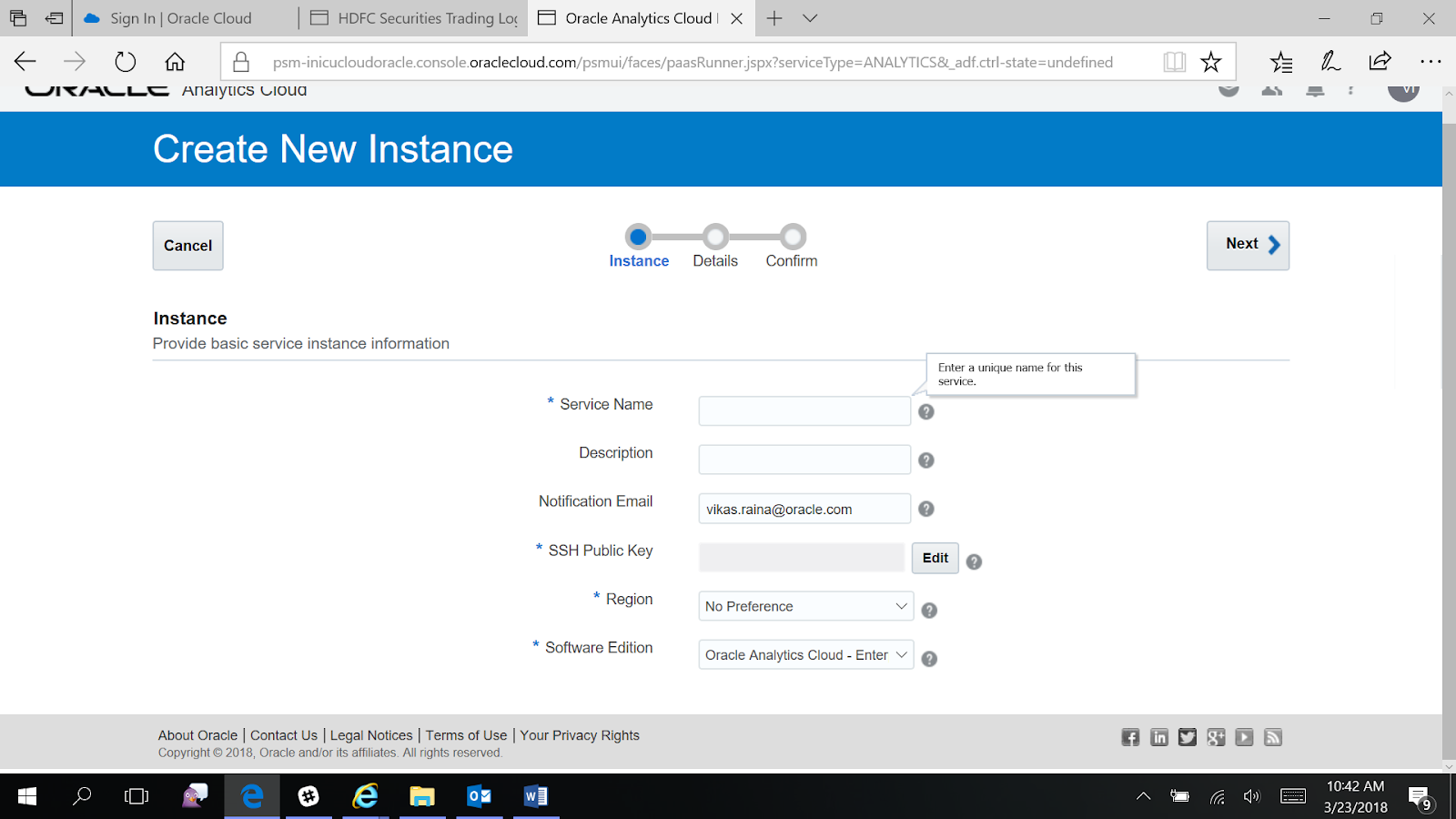The image size is (1456, 819).
Task: Open File Explorer from the taskbar
Action: (422, 796)
